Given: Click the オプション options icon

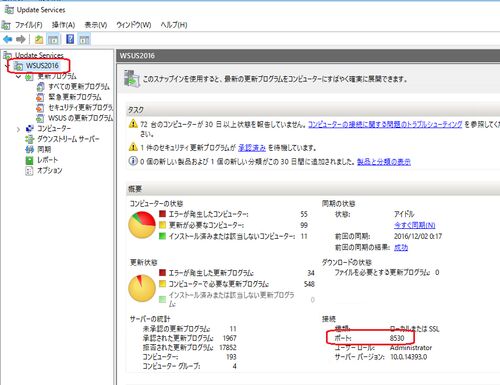Looking at the screenshot, I should [x=30, y=171].
